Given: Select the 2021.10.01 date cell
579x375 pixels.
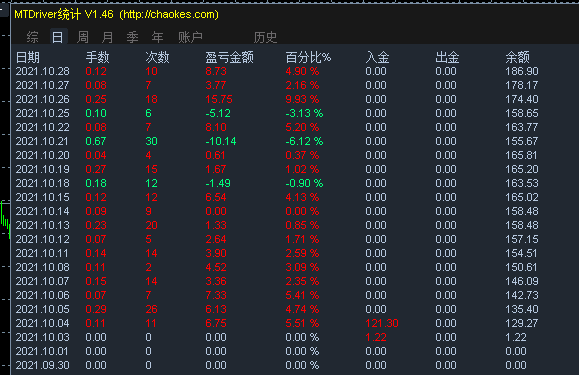Looking at the screenshot, I should point(42,352).
